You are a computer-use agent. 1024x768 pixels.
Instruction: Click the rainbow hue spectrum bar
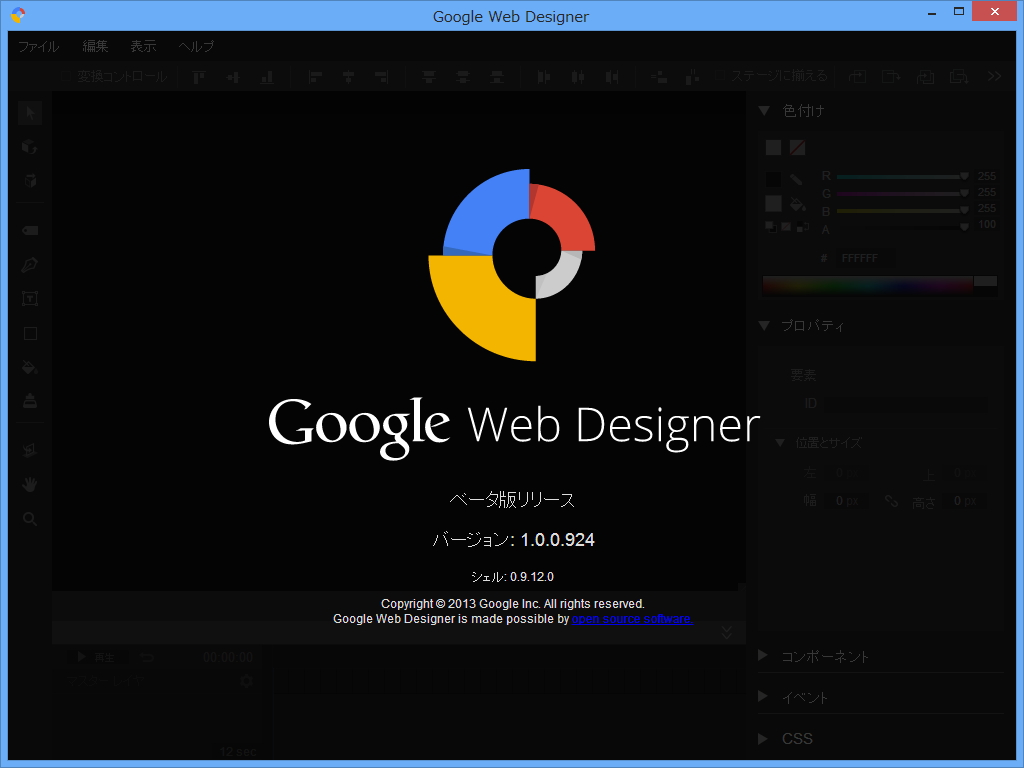click(868, 285)
